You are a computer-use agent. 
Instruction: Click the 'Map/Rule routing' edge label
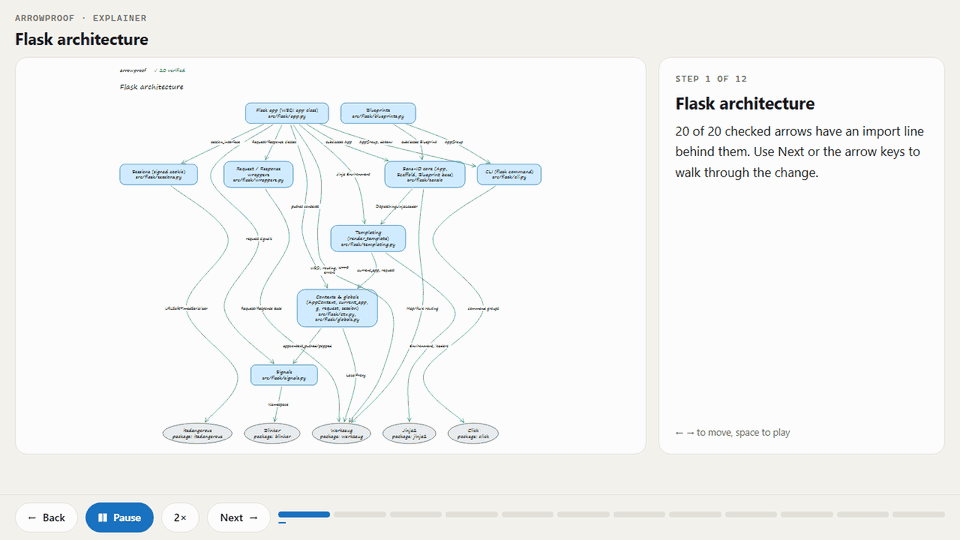coord(422,309)
